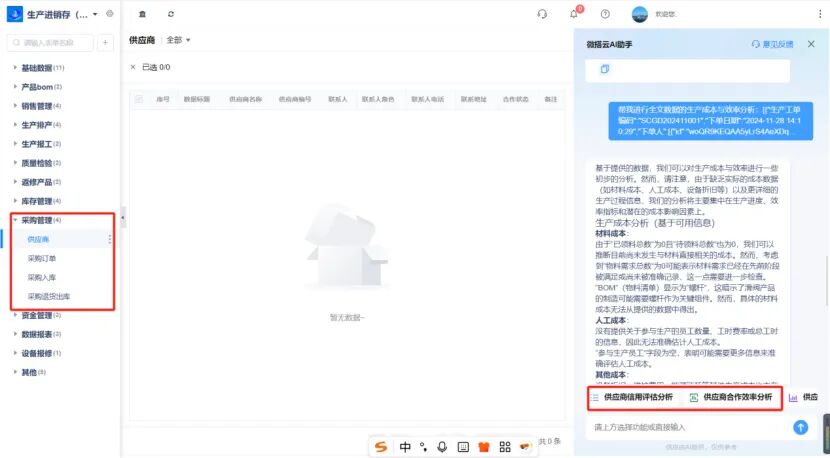Collapse the 采购管理 group
830x458 pixels.
[x=15, y=220]
